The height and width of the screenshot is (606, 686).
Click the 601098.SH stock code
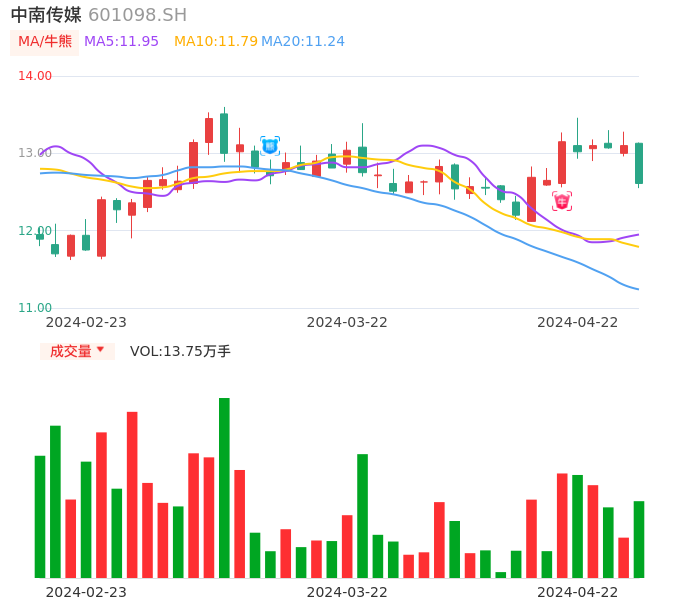click(x=137, y=15)
